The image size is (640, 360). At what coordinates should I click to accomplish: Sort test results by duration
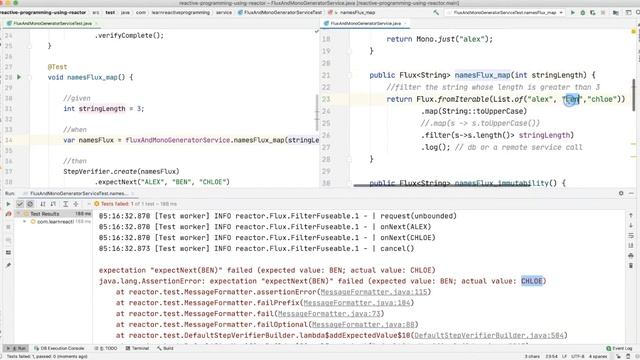tap(53, 204)
